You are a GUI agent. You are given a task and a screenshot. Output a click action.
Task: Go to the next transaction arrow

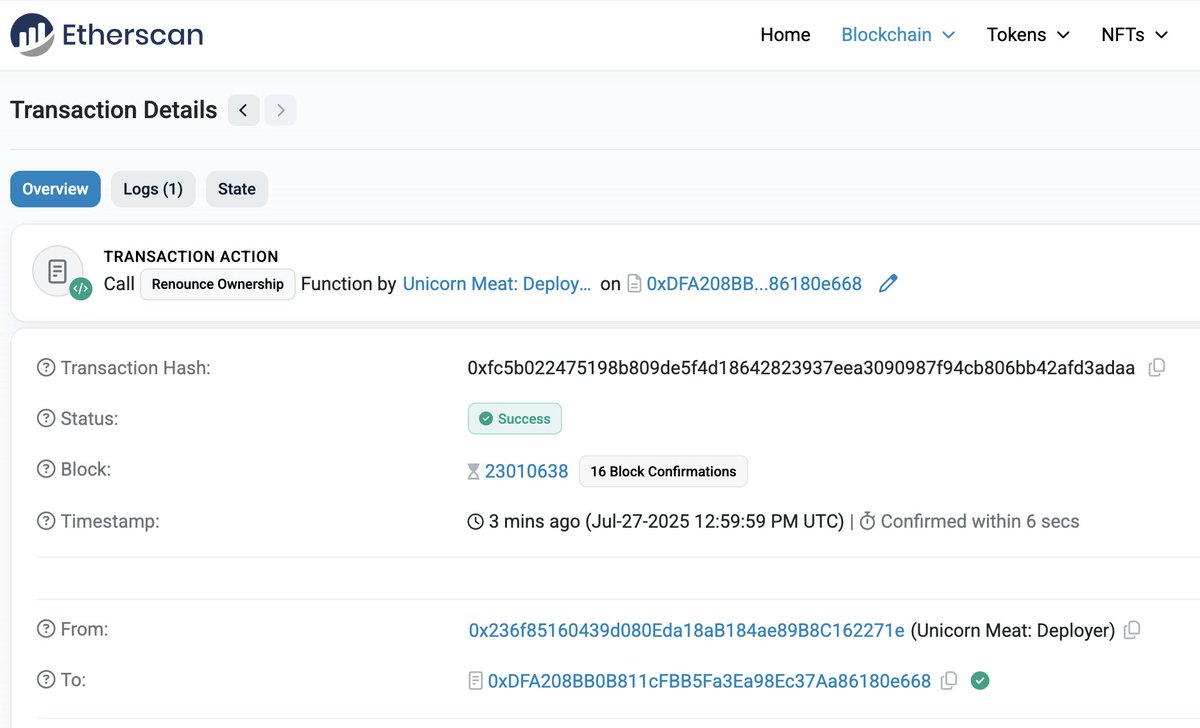(281, 110)
